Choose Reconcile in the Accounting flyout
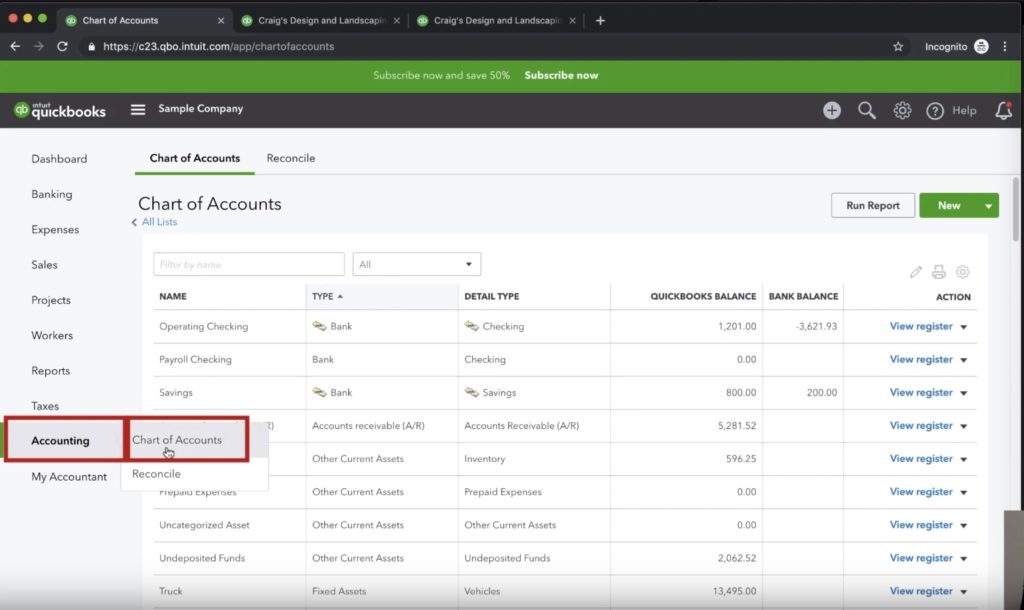The image size is (1024, 610). click(156, 474)
